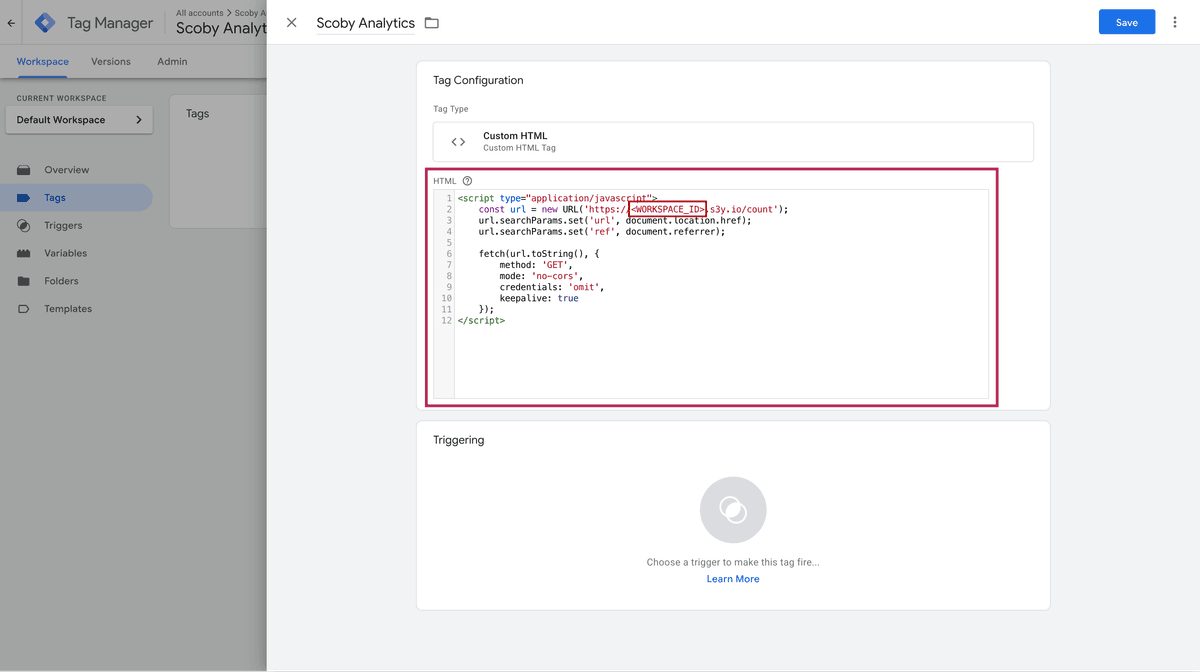Click inside the HTML code editor
The image size is (1200, 672).
(x=720, y=360)
